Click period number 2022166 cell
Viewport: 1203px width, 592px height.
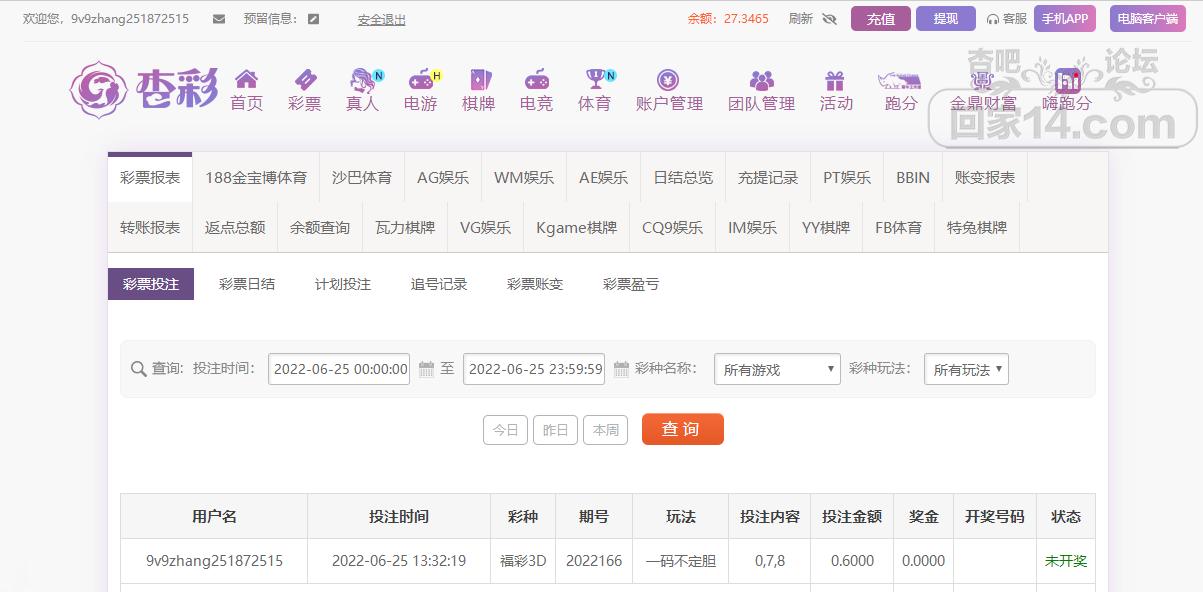point(594,561)
